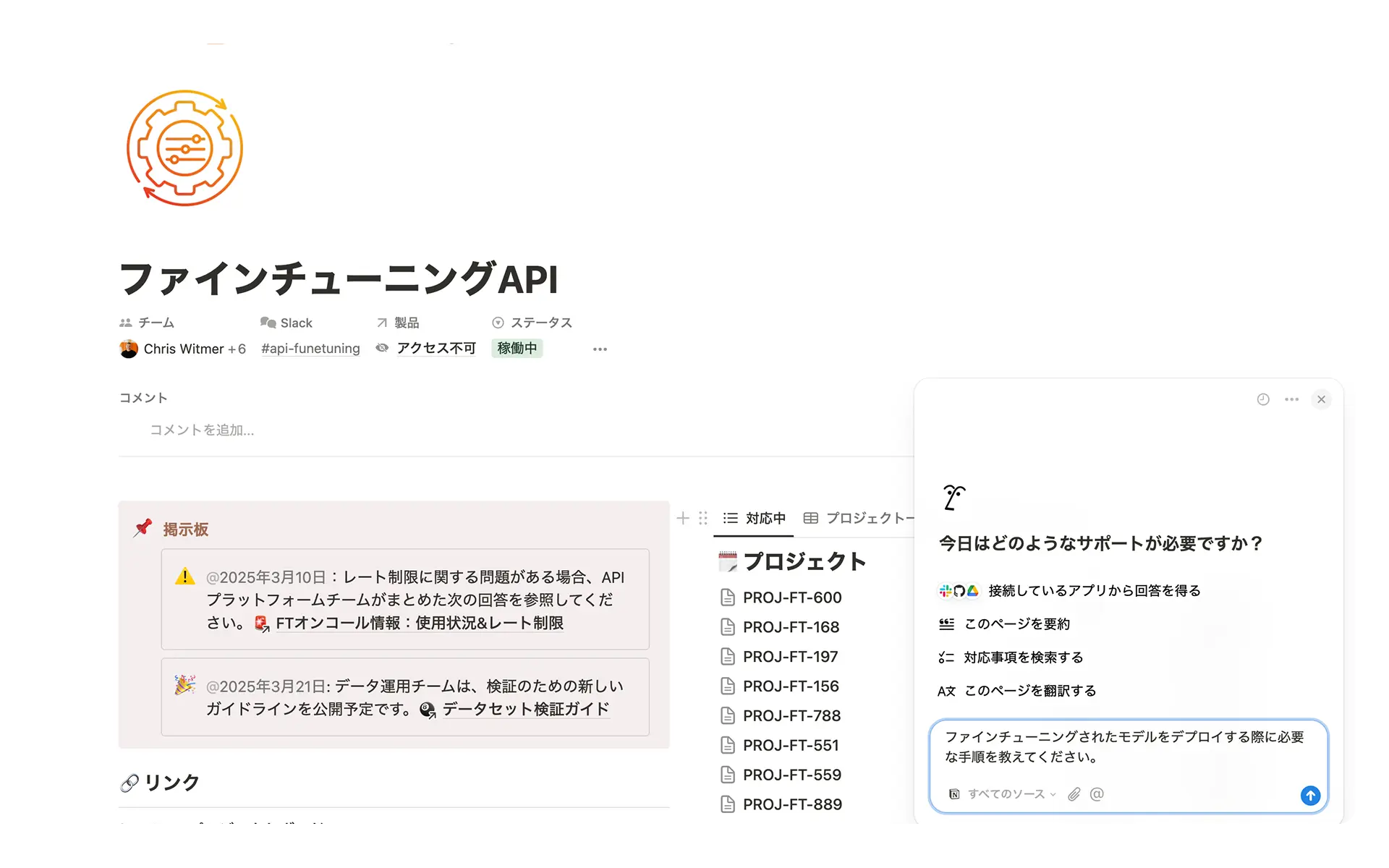Click the page icon above ファインチューニングAPI title
The width and height of the screenshot is (1389, 868).
point(184,148)
